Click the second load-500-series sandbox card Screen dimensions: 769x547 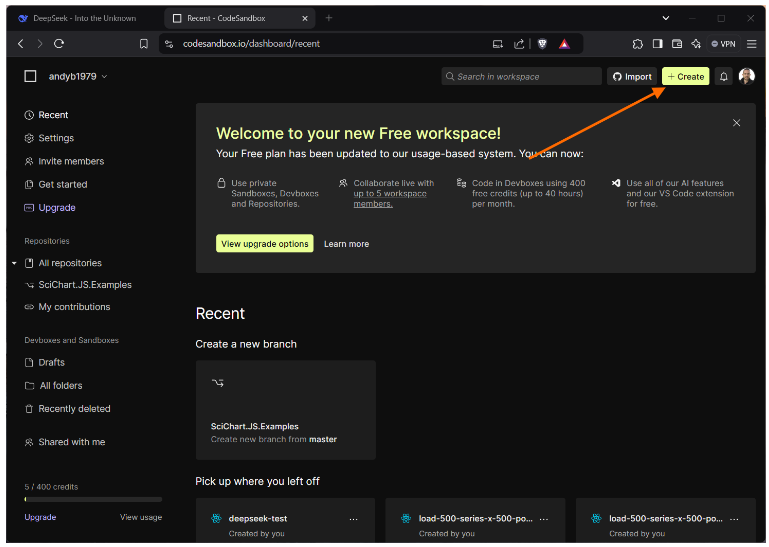[x=475, y=521]
